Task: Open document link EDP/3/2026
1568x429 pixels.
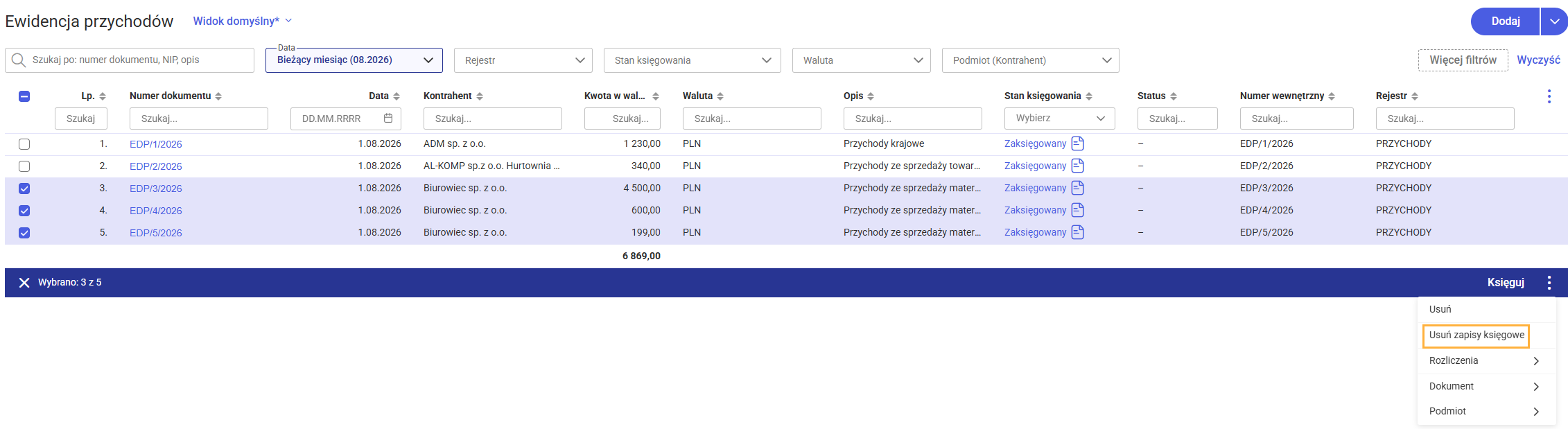Action: coord(156,189)
